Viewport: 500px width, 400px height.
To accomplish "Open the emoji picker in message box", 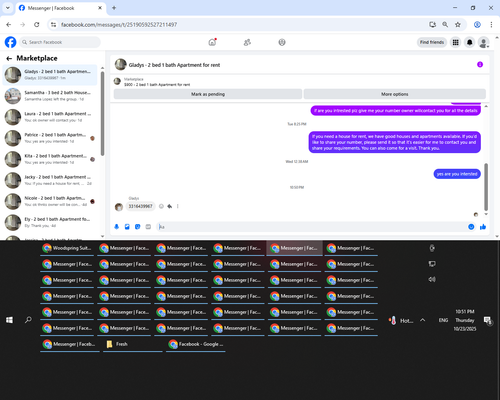I will pos(471,227).
